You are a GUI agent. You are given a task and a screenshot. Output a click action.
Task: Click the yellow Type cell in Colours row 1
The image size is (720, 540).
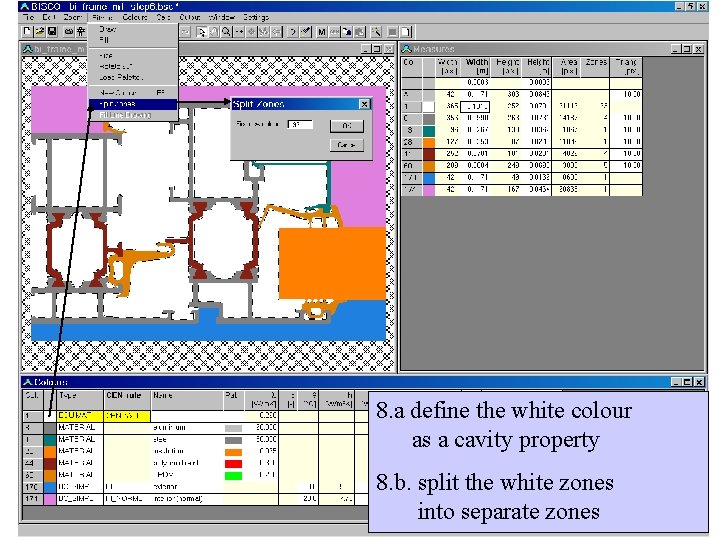[x=80, y=416]
